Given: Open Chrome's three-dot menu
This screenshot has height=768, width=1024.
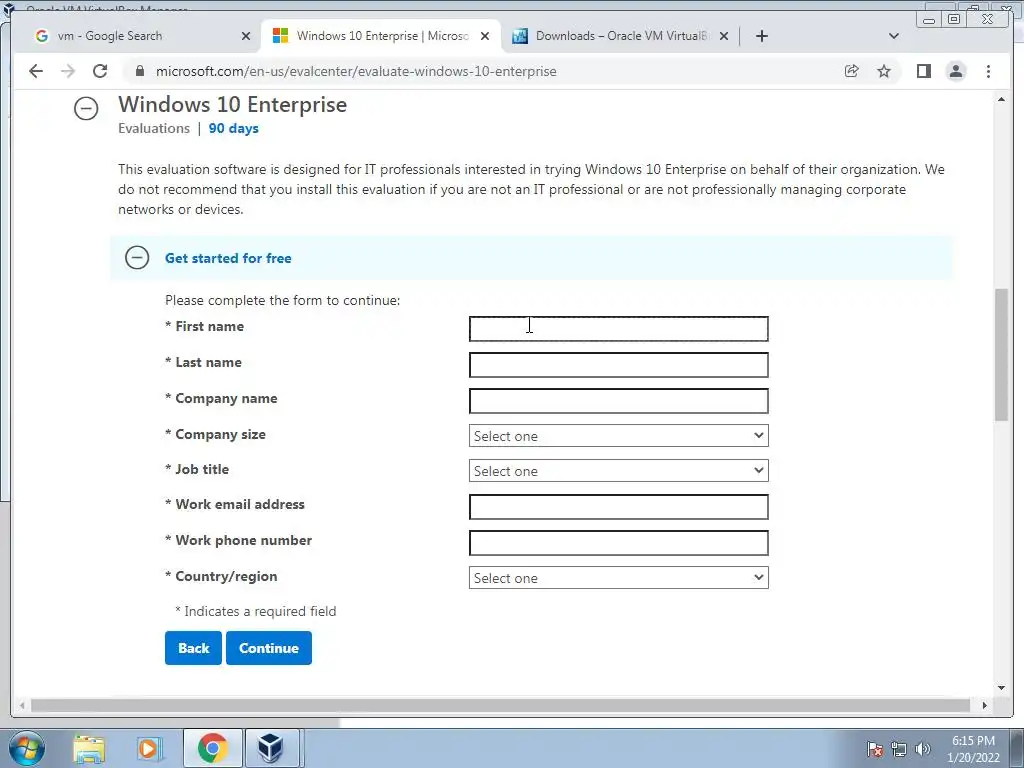Looking at the screenshot, I should point(988,71).
